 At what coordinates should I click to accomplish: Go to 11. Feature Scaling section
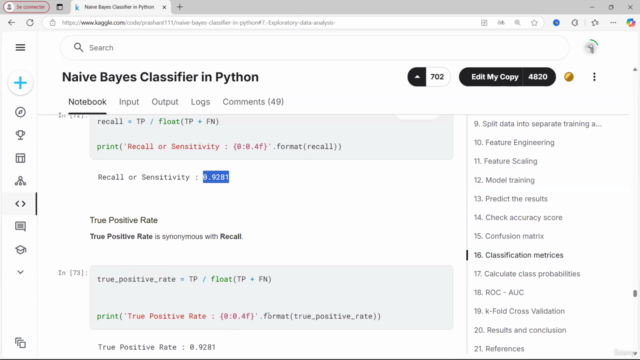pos(505,161)
